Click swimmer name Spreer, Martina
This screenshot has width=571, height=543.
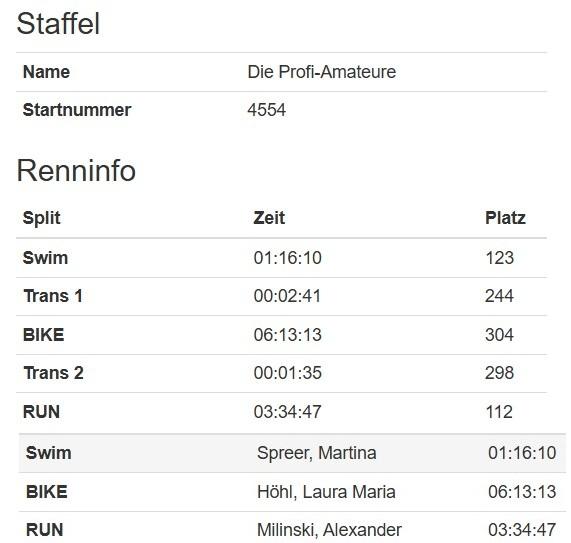click(316, 453)
